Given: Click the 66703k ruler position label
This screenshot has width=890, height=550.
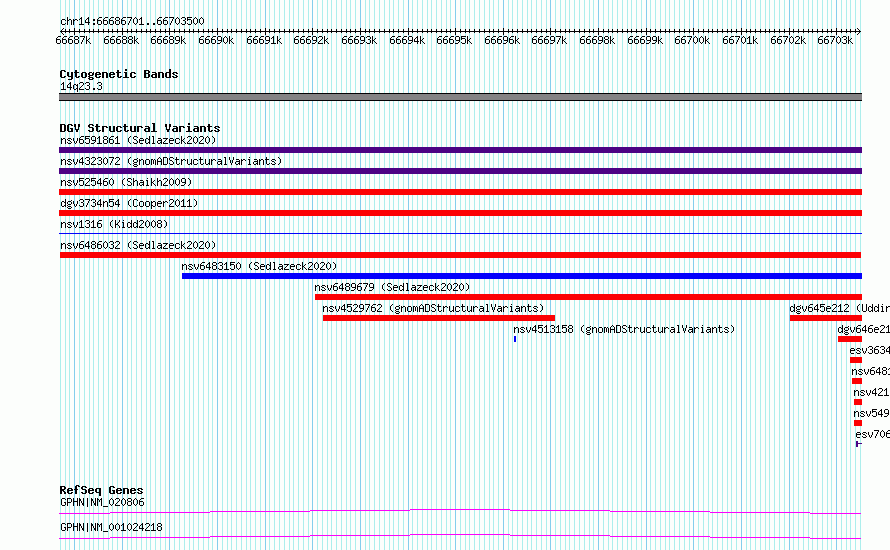Looking at the screenshot, I should tap(835, 40).
